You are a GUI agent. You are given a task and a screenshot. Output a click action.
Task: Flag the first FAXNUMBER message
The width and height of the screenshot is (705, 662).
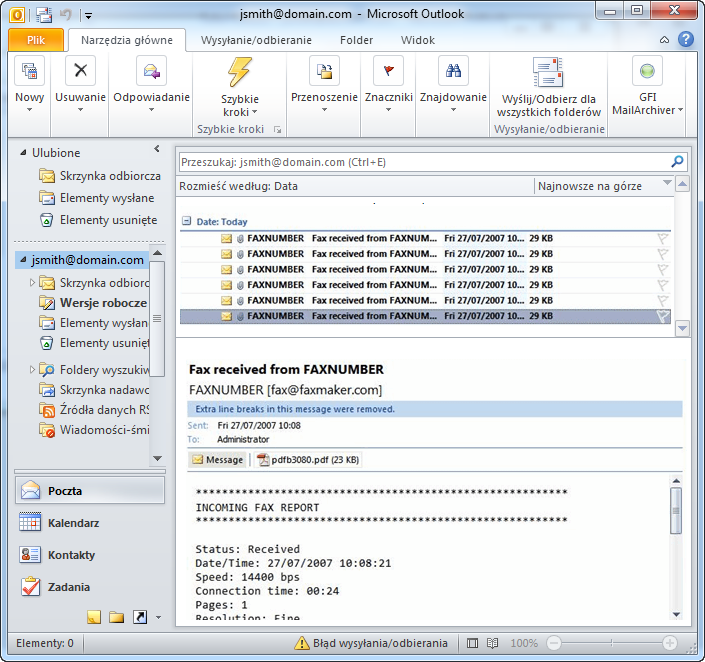point(663,238)
